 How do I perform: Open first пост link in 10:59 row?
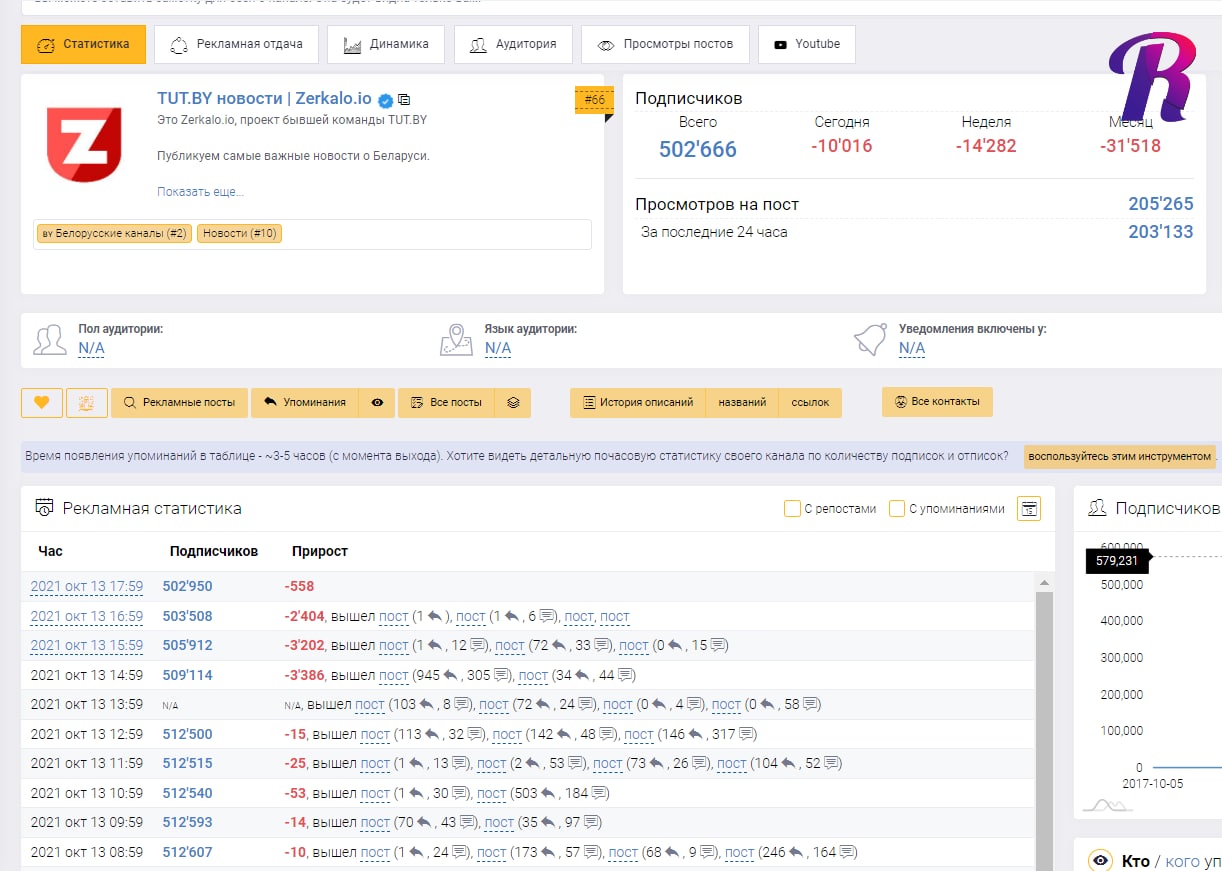click(375, 794)
